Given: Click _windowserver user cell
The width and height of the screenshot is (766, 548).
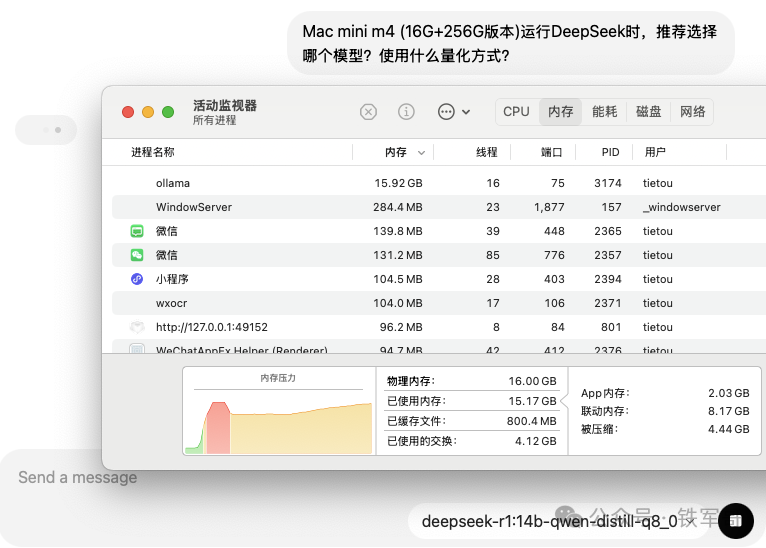Looking at the screenshot, I should [x=681, y=207].
